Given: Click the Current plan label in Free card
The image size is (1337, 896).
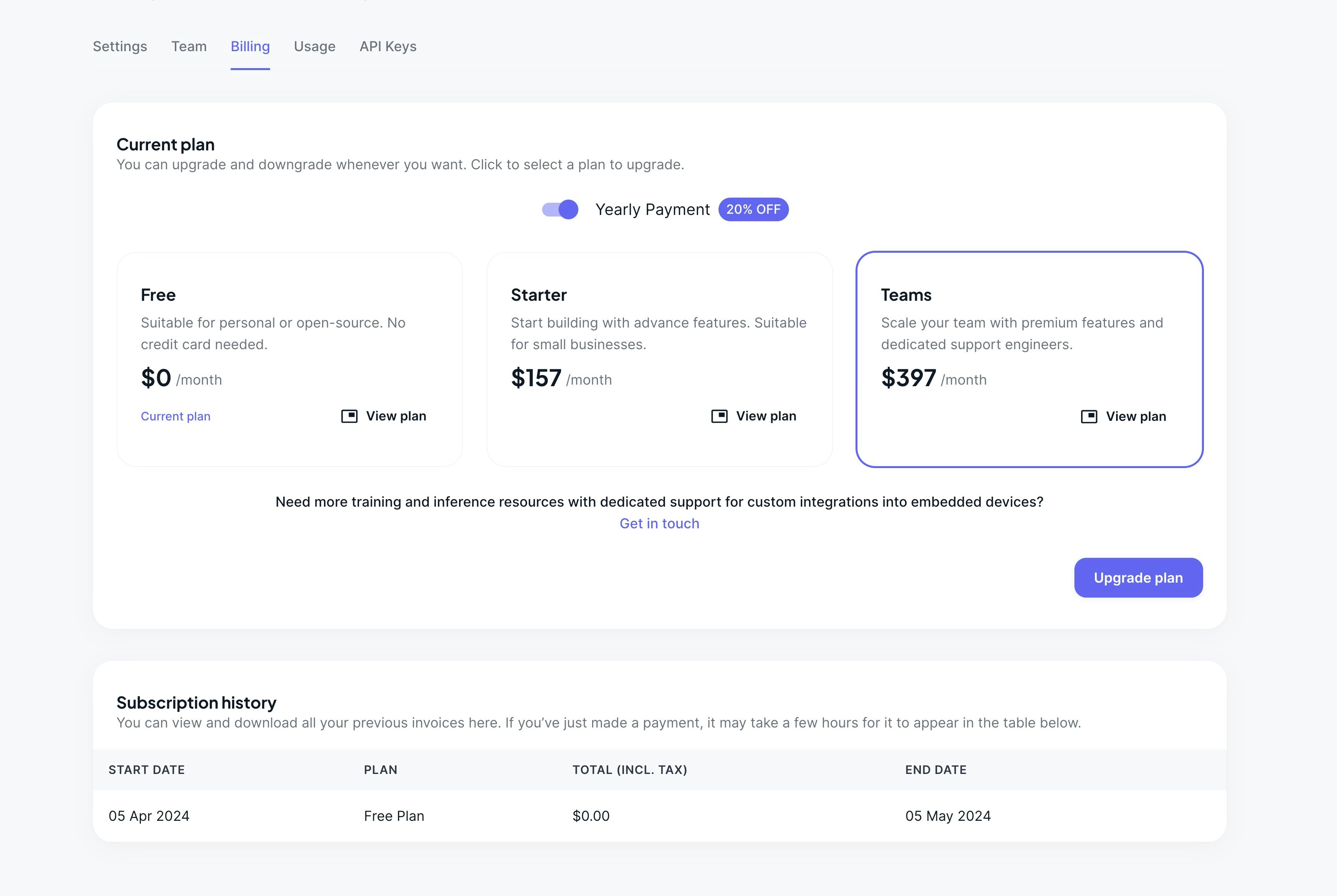Looking at the screenshot, I should click(x=176, y=417).
